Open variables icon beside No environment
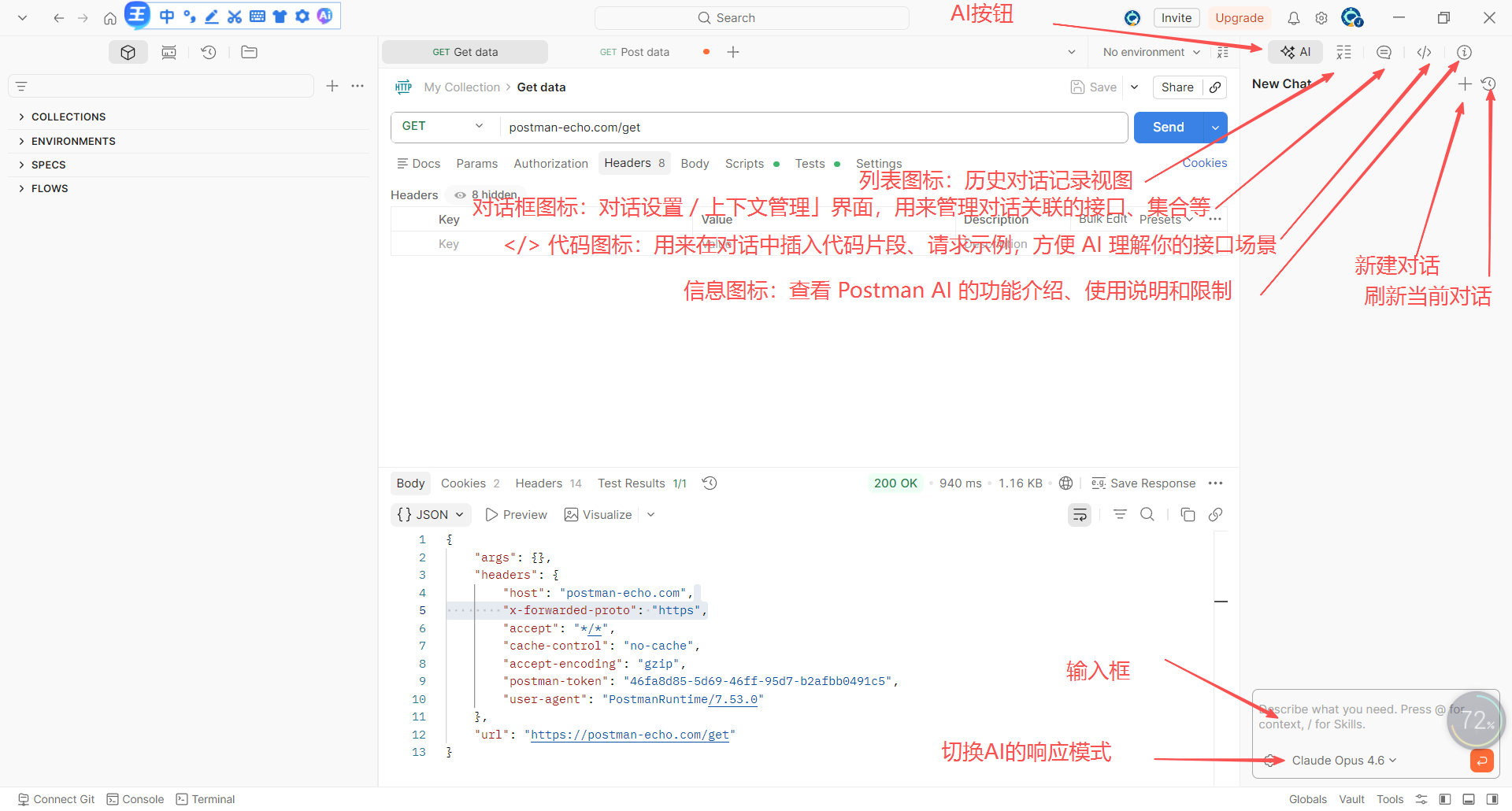This screenshot has width=1512, height=811. tap(1223, 52)
